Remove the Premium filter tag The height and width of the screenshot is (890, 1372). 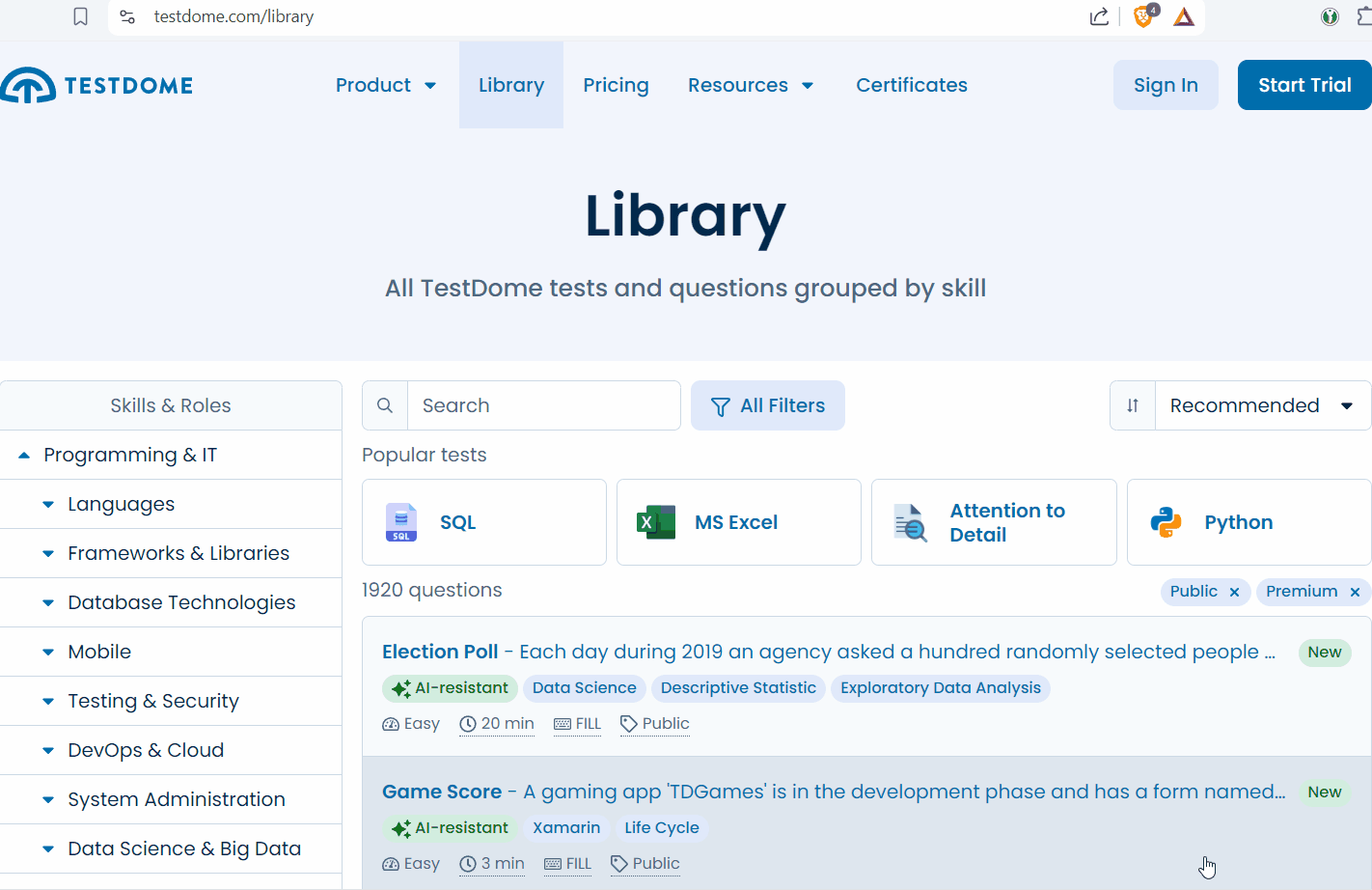pyautogui.click(x=1355, y=592)
